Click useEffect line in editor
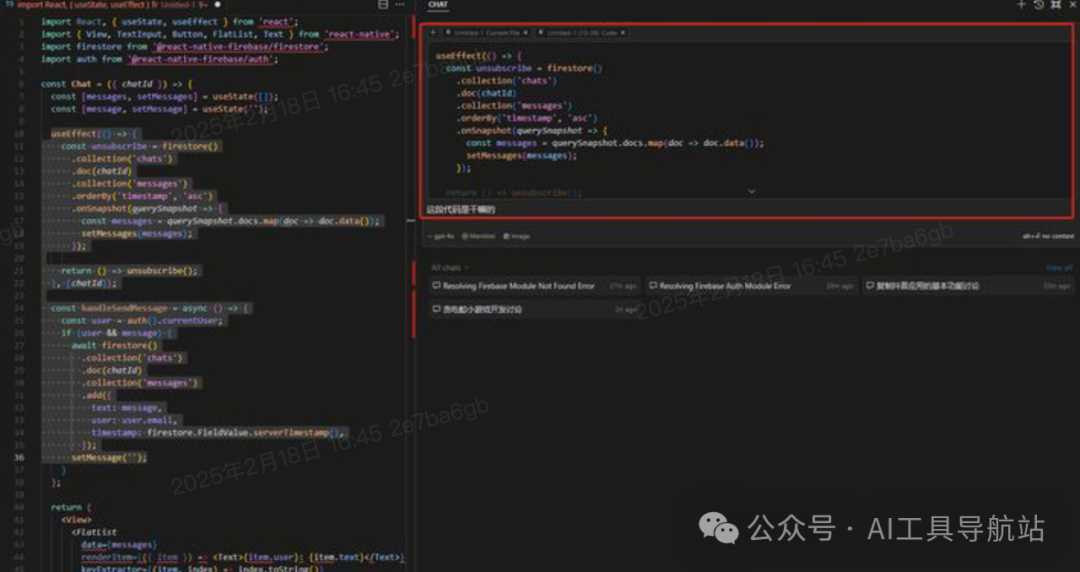 [95, 134]
